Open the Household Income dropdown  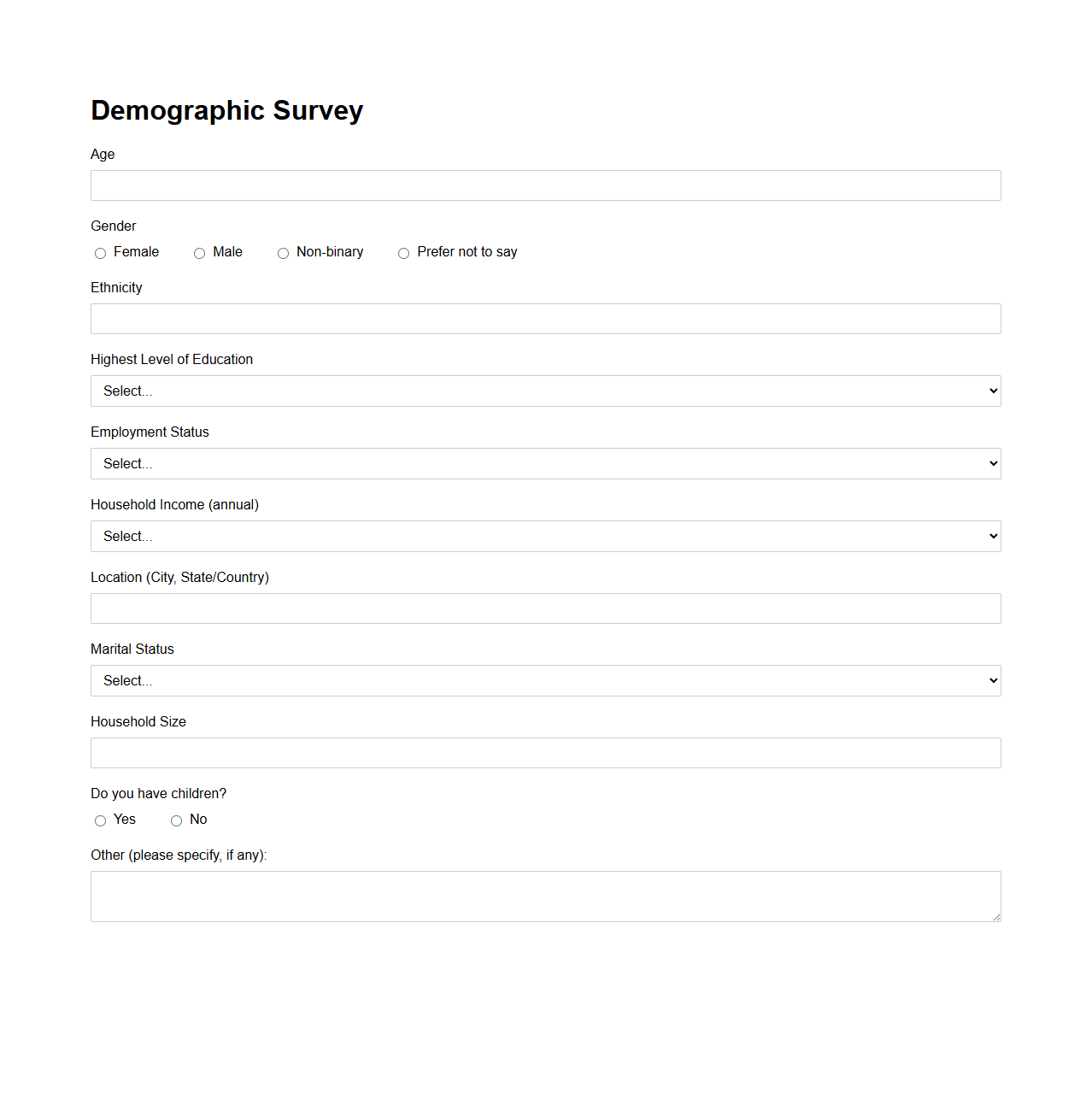point(545,536)
